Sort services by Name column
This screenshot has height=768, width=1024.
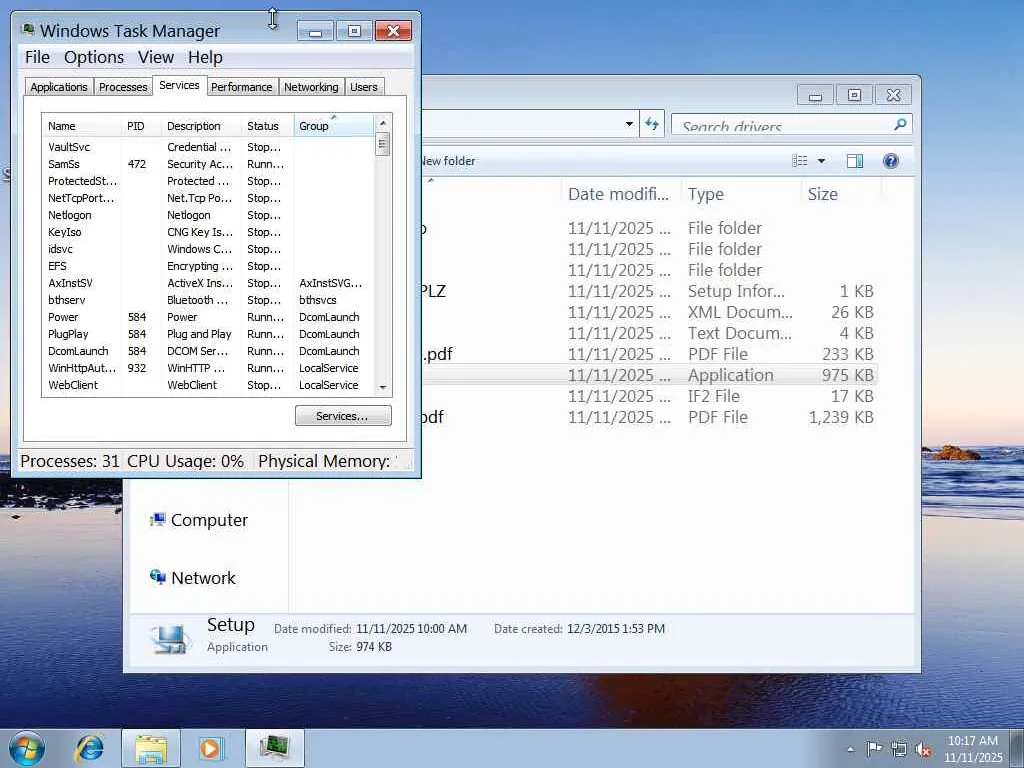(82, 126)
